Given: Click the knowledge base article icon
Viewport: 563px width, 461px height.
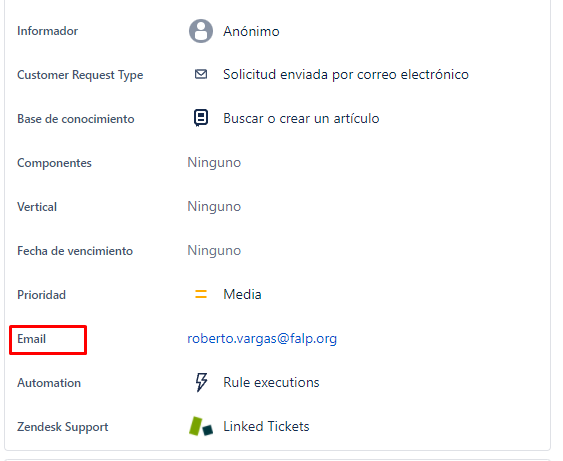Looking at the screenshot, I should [x=201, y=118].
